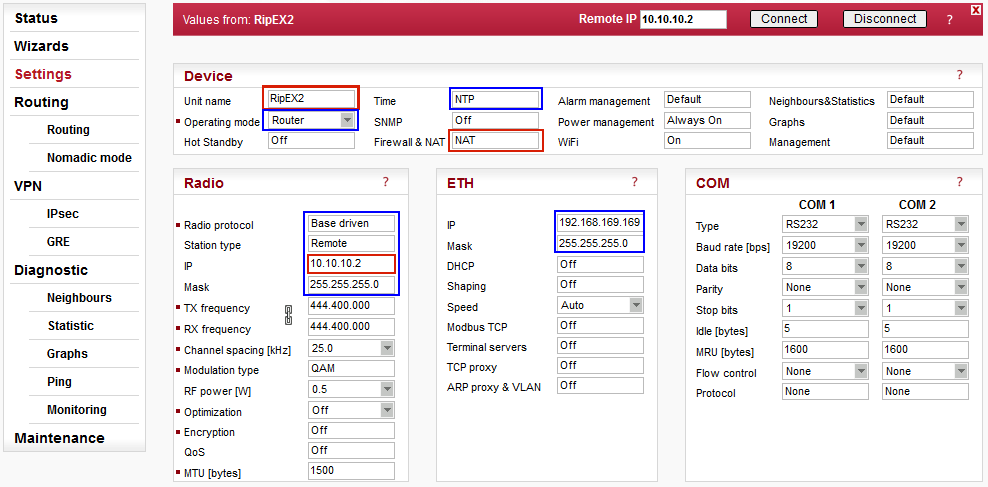Screen dimensions: 988x487
Task: Open the GRE menu entry
Action: (x=58, y=241)
